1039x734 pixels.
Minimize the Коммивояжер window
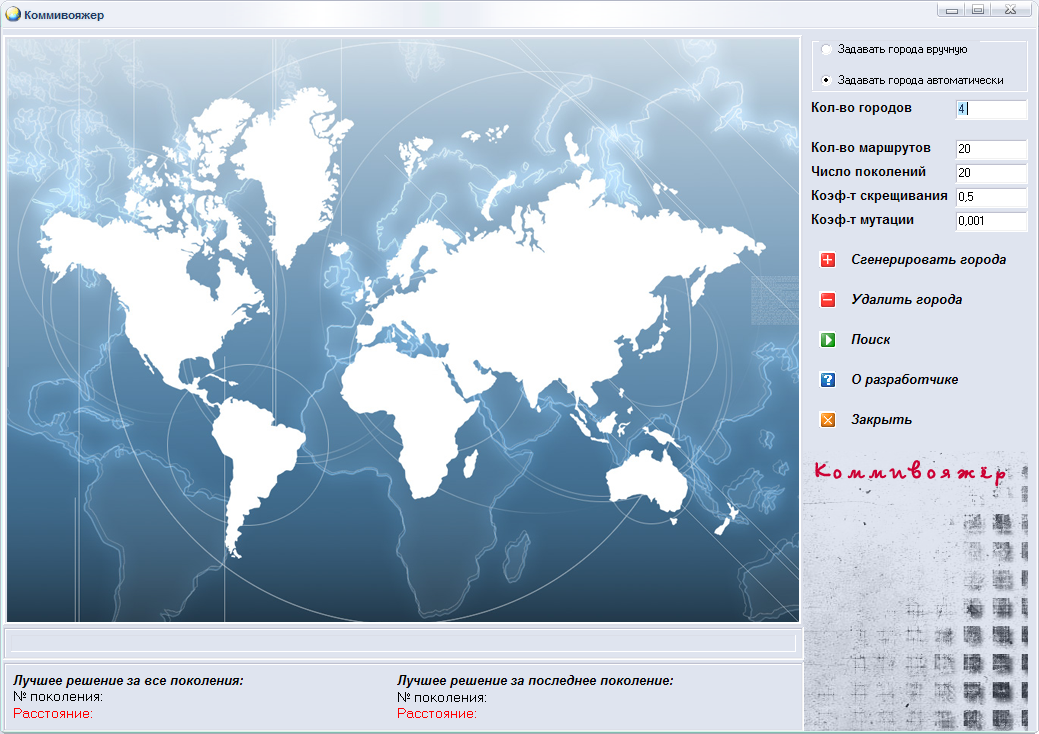(952, 10)
